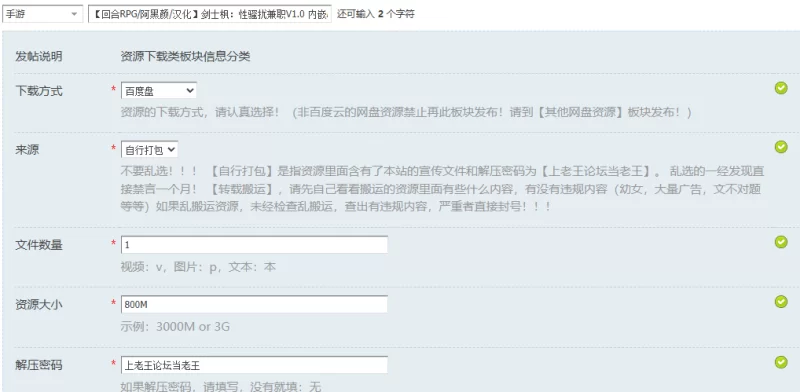Click the 文件数量 label
This screenshot has width=800, height=392.
[39, 245]
